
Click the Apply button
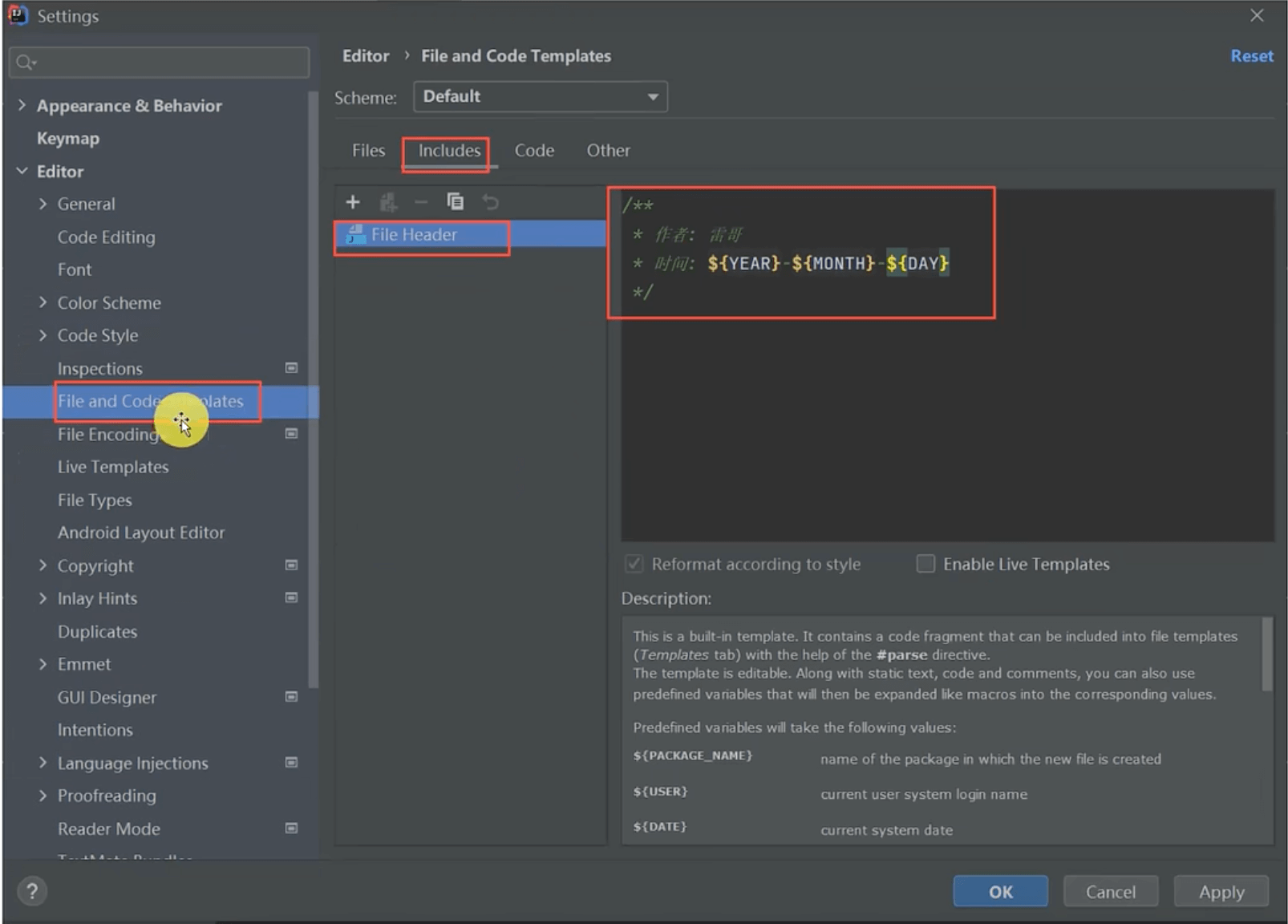click(1221, 891)
